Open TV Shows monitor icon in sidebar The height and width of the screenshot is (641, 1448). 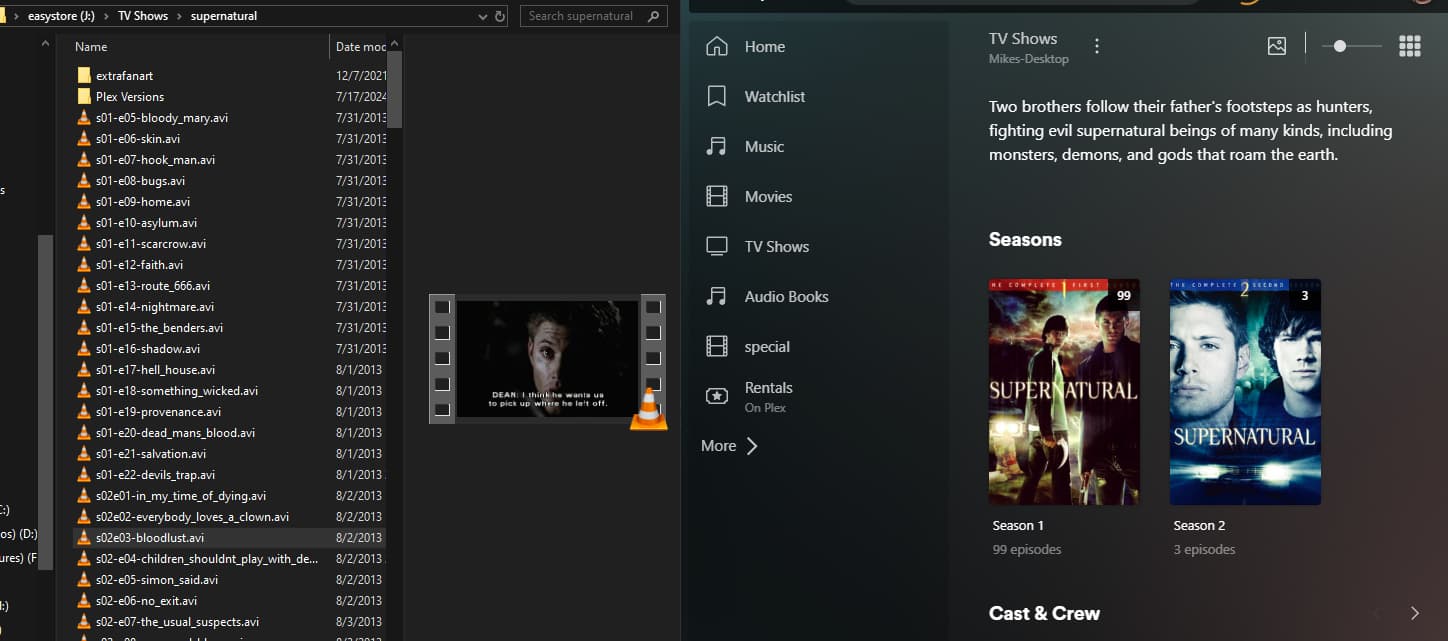click(716, 247)
